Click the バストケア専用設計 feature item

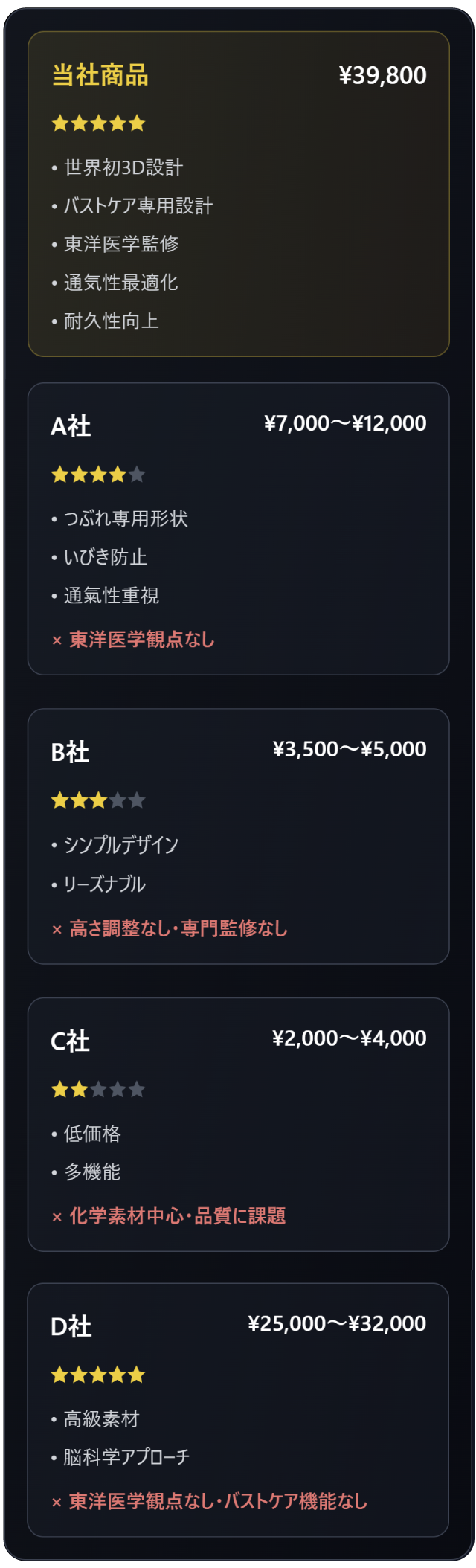[x=138, y=206]
